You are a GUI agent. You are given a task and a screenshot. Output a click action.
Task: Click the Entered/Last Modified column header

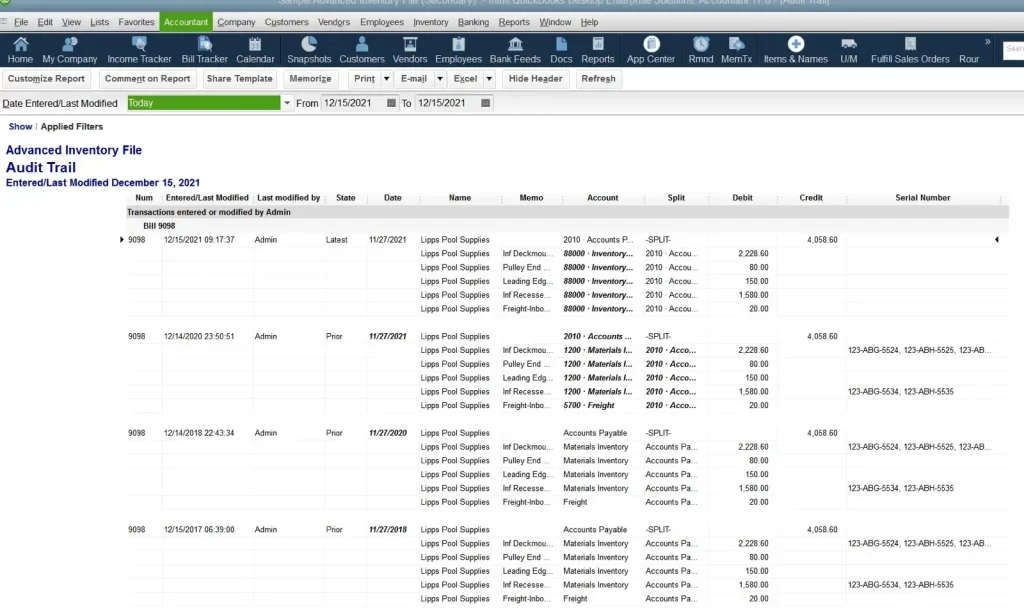(207, 198)
